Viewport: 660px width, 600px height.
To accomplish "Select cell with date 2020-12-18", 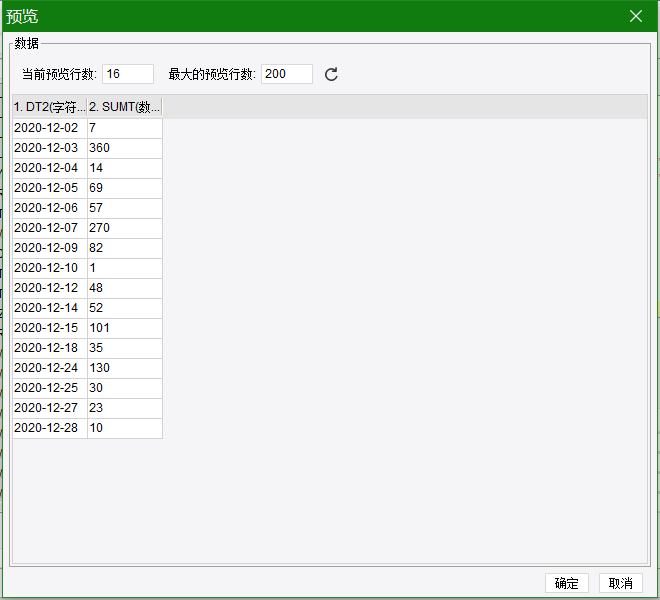I will point(50,348).
